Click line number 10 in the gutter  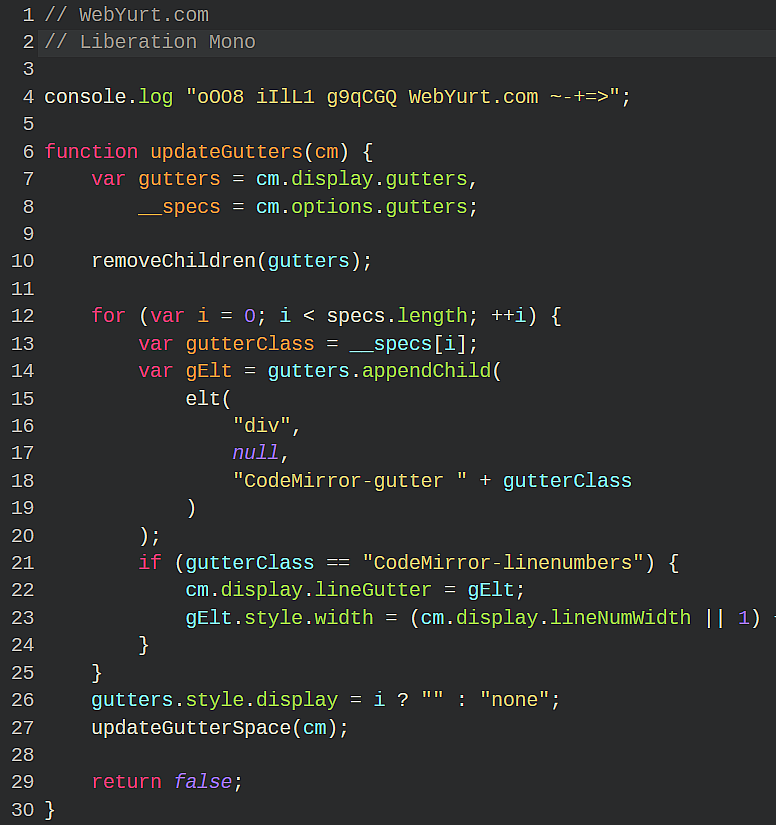pos(23,261)
